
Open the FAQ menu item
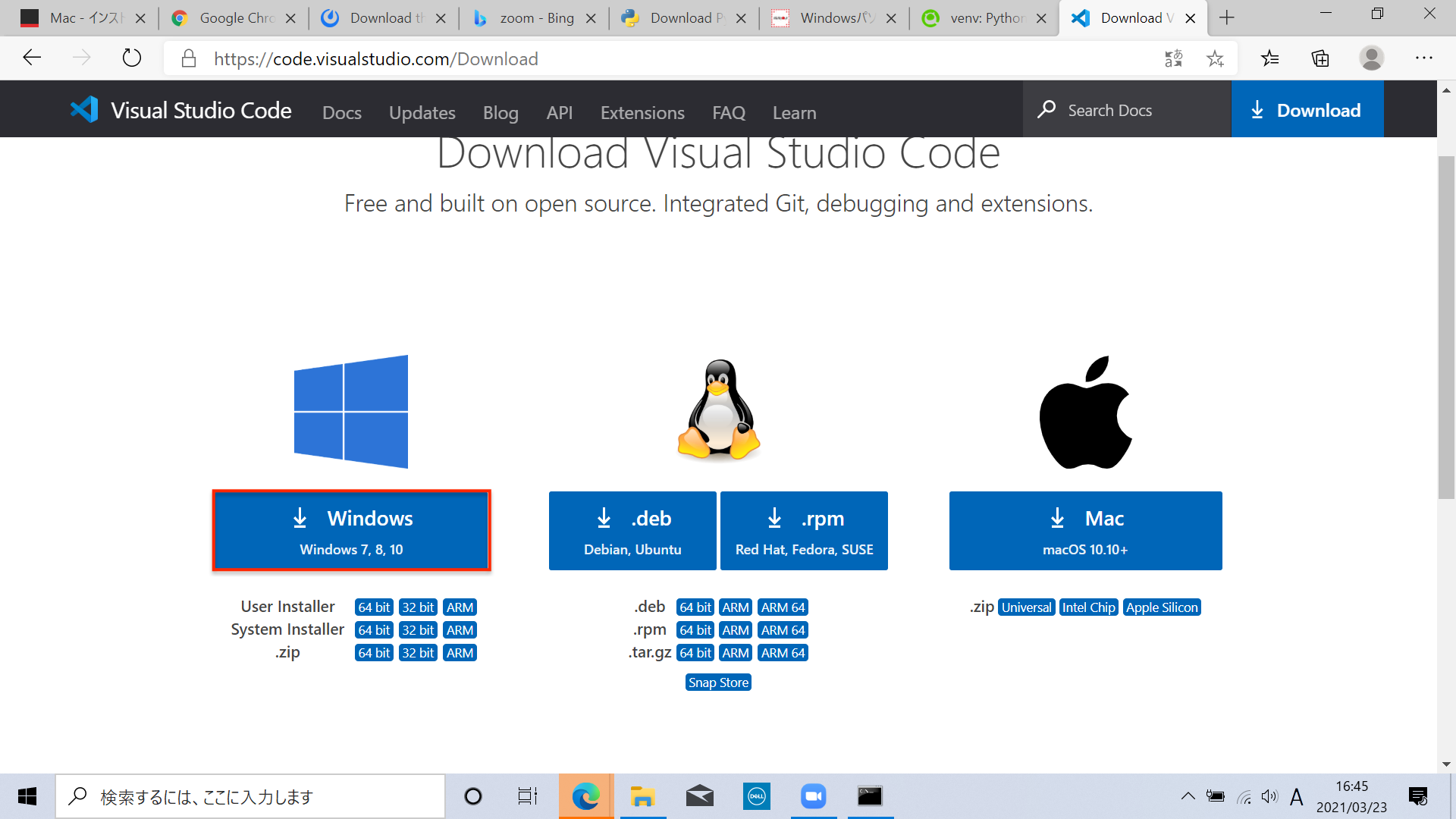tap(729, 112)
